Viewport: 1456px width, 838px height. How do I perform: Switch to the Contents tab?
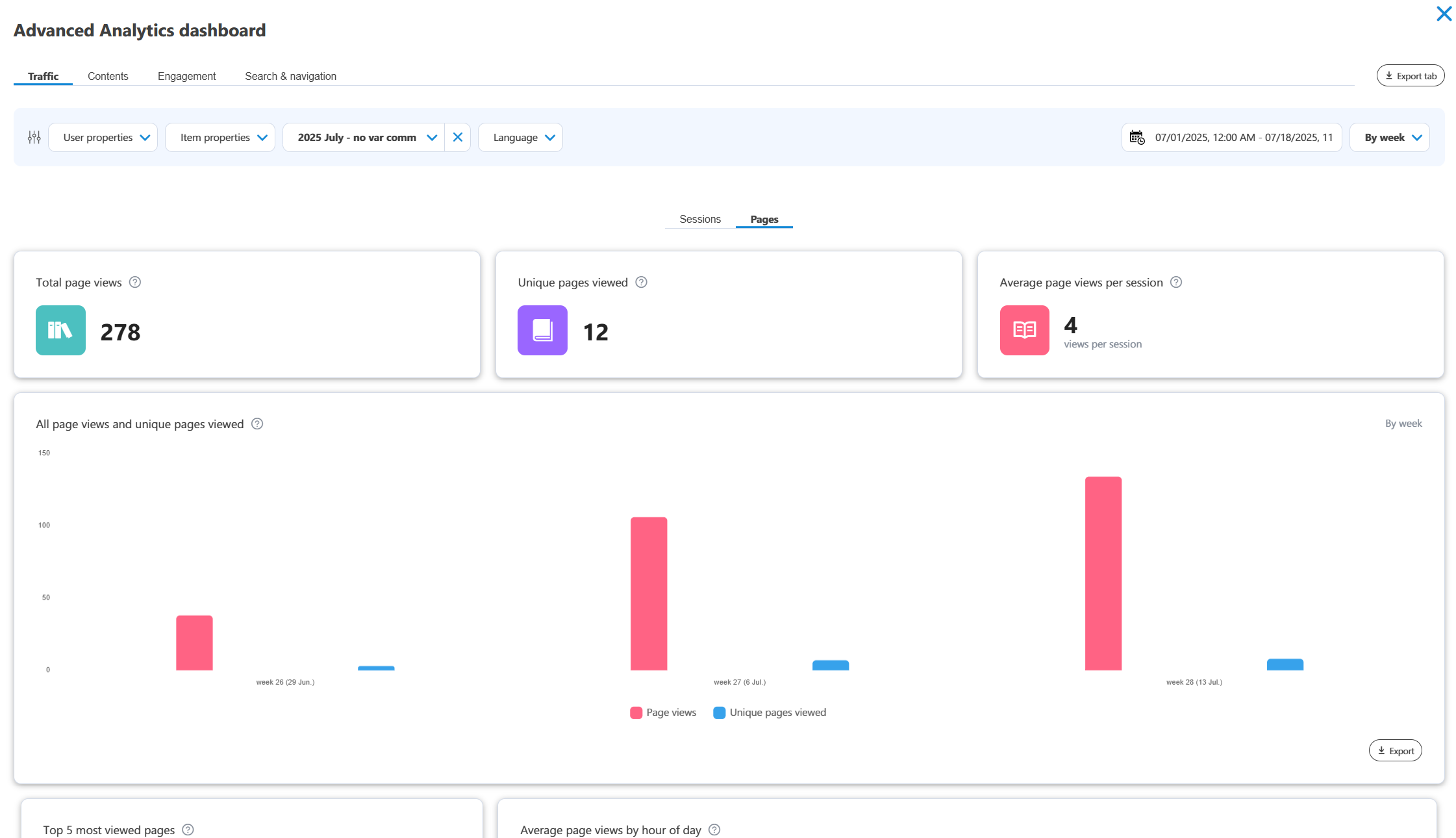coord(108,75)
